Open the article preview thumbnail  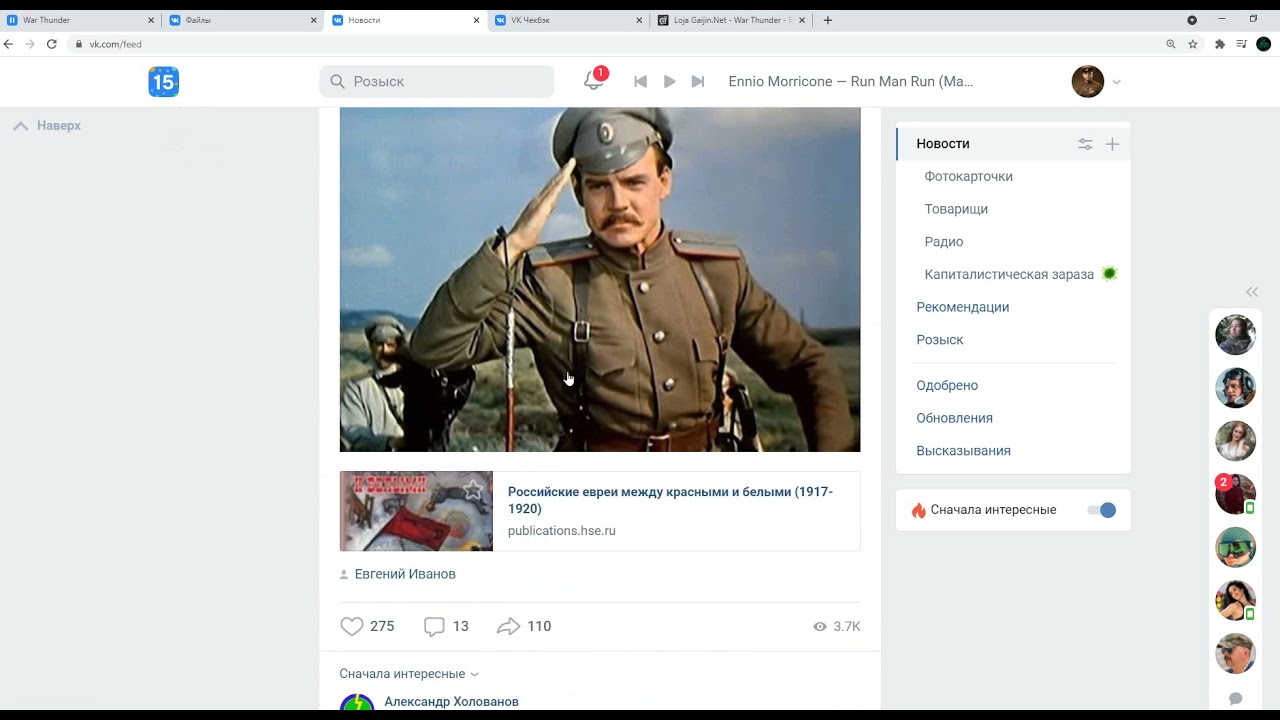[x=416, y=511]
